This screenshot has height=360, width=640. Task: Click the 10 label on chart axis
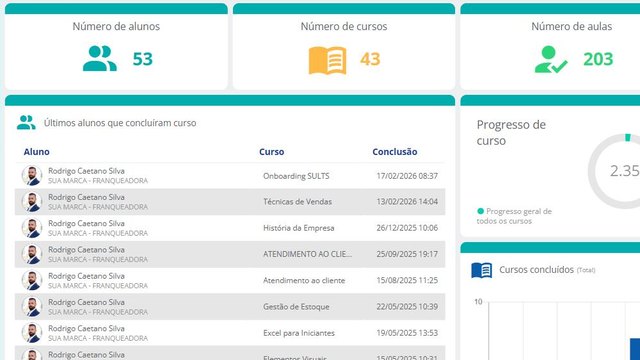coord(478,302)
